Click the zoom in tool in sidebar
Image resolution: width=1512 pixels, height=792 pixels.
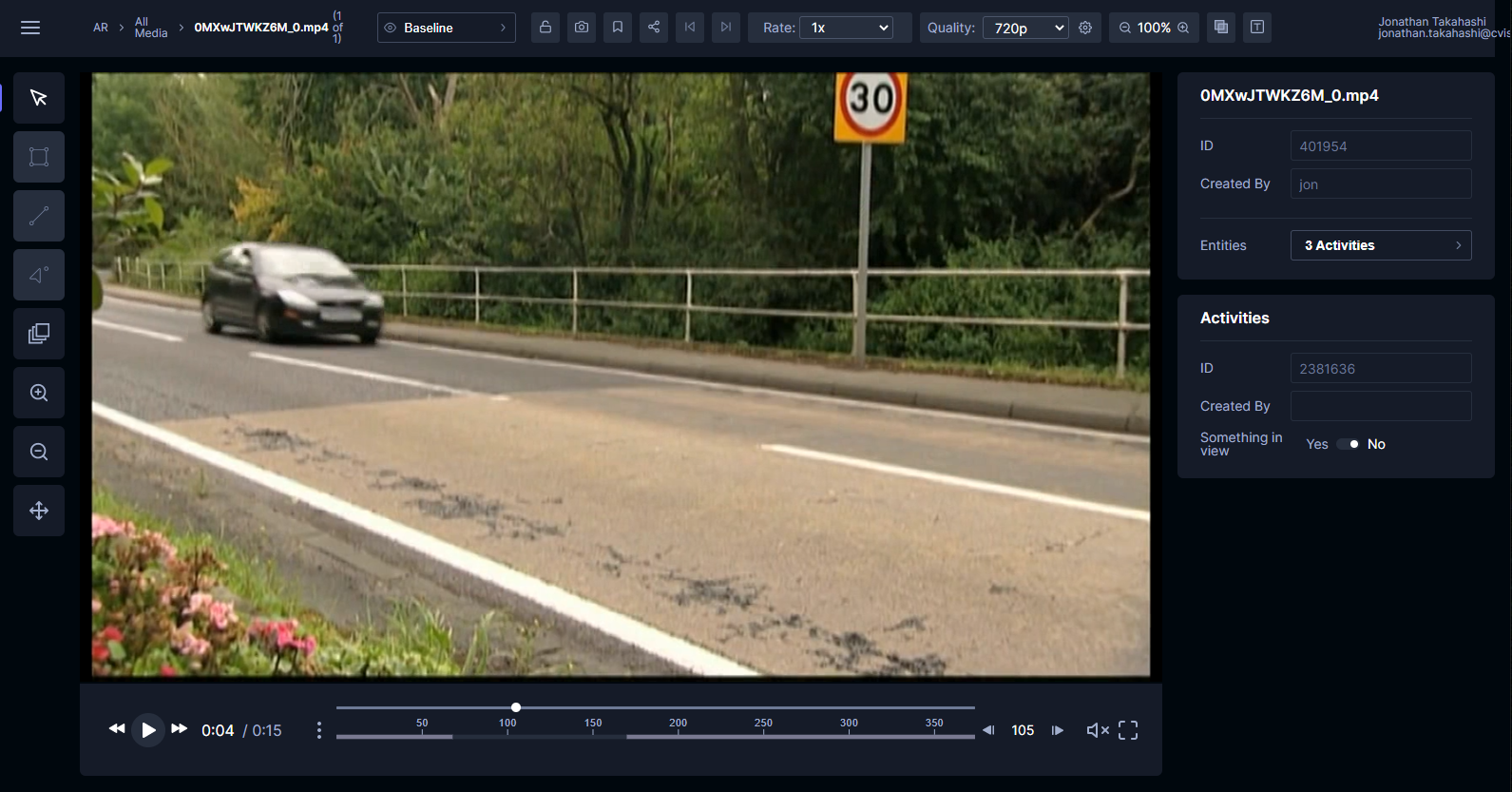tap(39, 393)
